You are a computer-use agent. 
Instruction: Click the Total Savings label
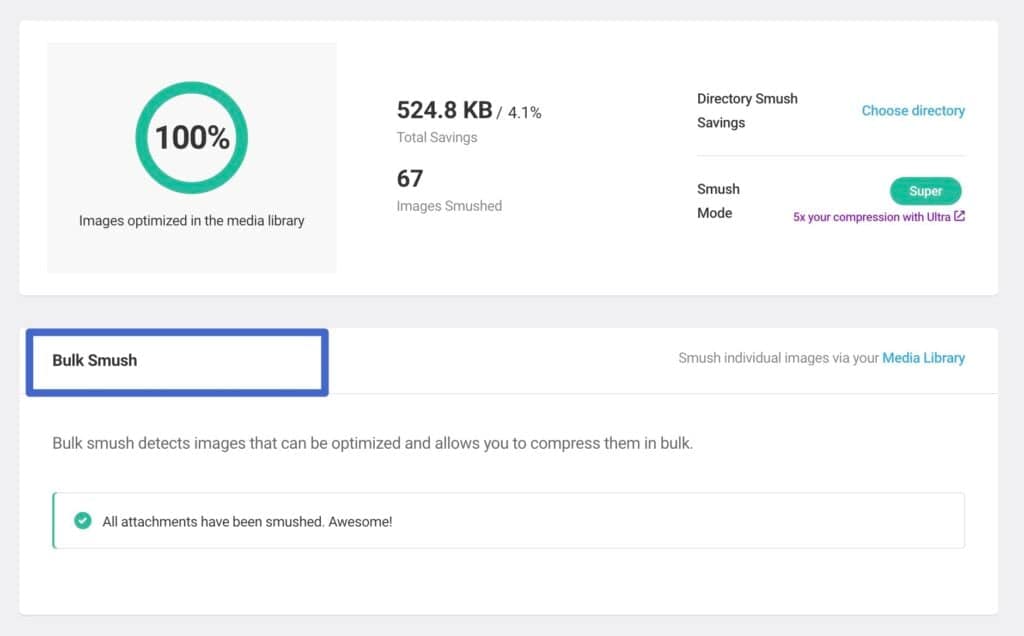[437, 138]
